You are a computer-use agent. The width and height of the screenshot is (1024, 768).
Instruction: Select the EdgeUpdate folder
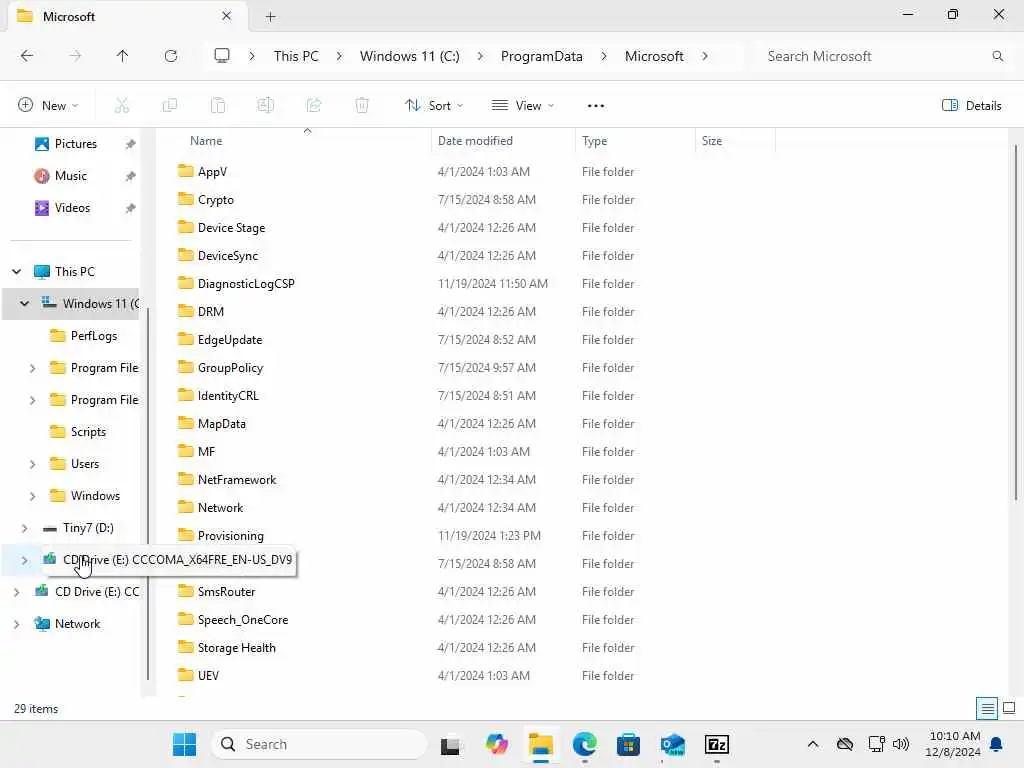coord(230,340)
